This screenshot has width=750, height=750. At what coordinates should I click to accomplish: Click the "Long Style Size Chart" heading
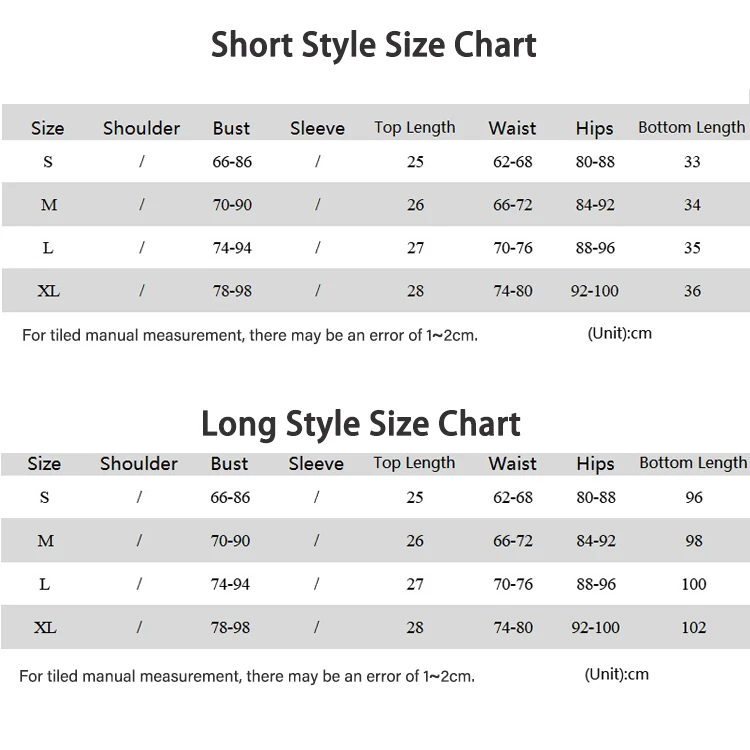(x=361, y=423)
